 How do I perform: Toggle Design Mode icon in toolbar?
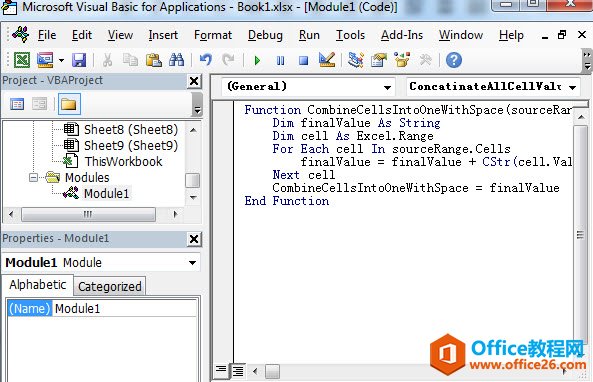[x=327, y=60]
